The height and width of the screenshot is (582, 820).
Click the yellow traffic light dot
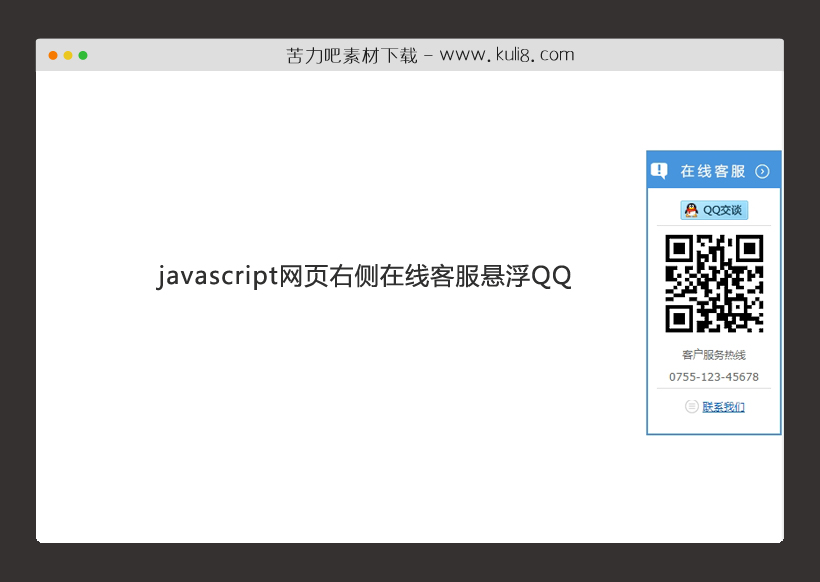(x=67, y=56)
